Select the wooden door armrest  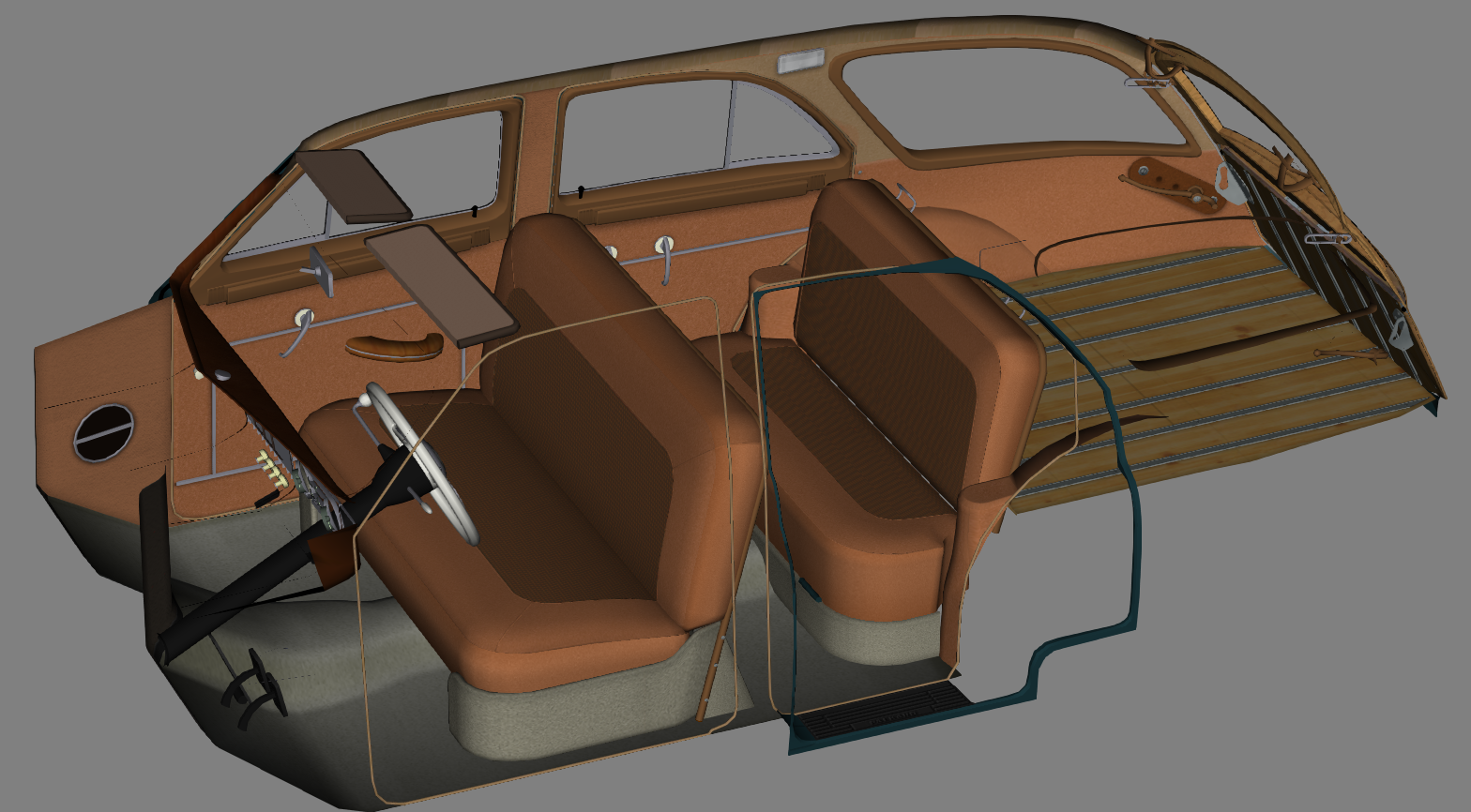point(394,347)
